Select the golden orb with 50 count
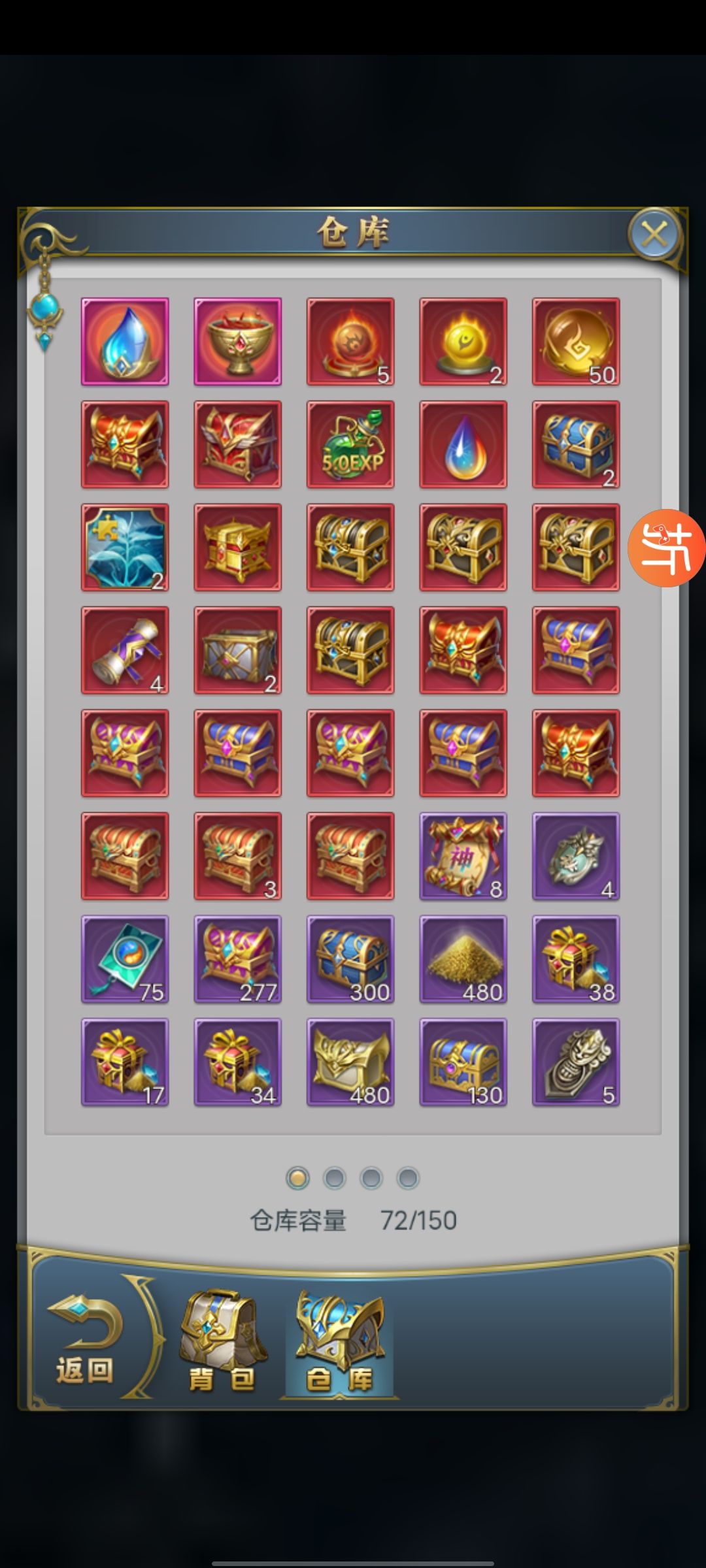Screen dimensions: 706x1568 576,342
